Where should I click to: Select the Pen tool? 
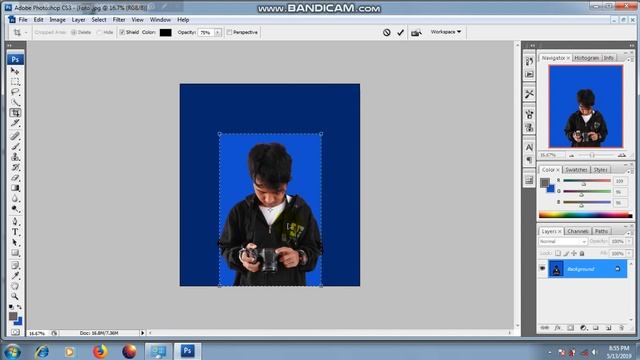15,222
